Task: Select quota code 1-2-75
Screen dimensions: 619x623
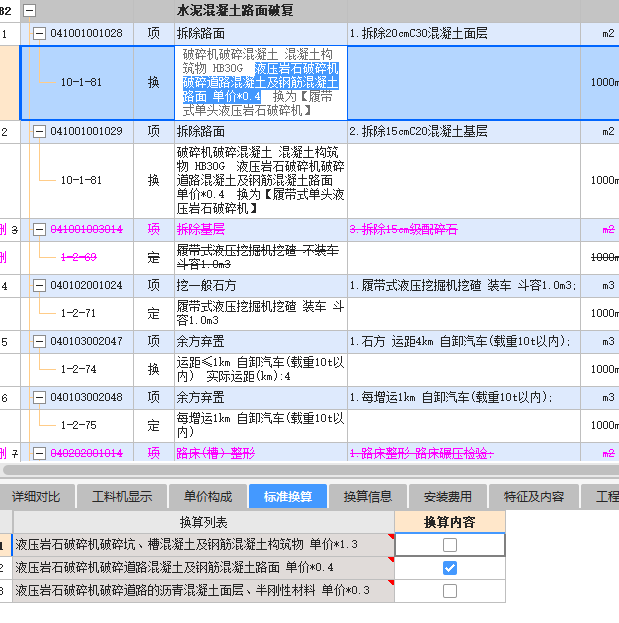Action: [77, 426]
